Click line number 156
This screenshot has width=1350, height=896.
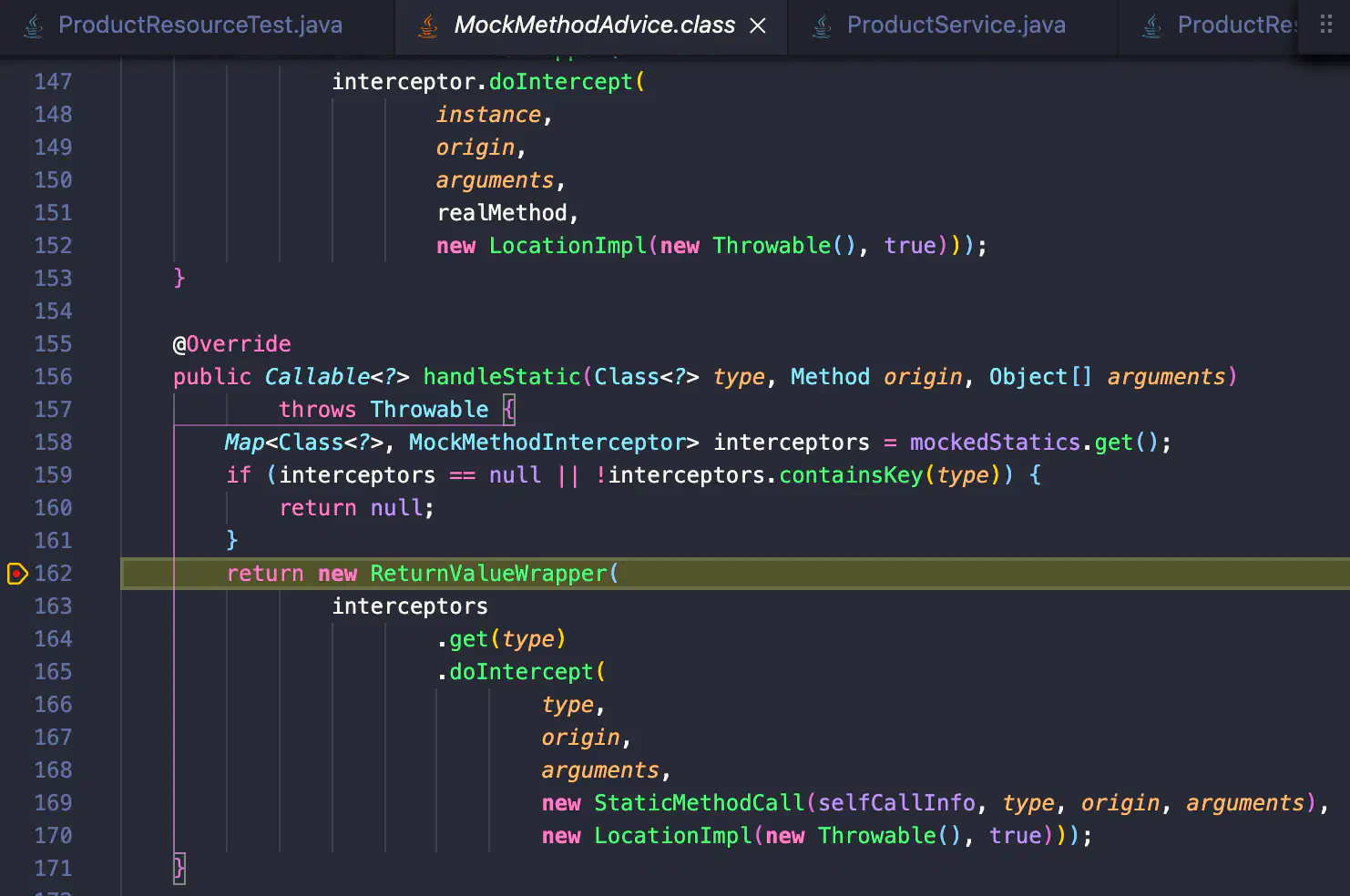(x=53, y=377)
